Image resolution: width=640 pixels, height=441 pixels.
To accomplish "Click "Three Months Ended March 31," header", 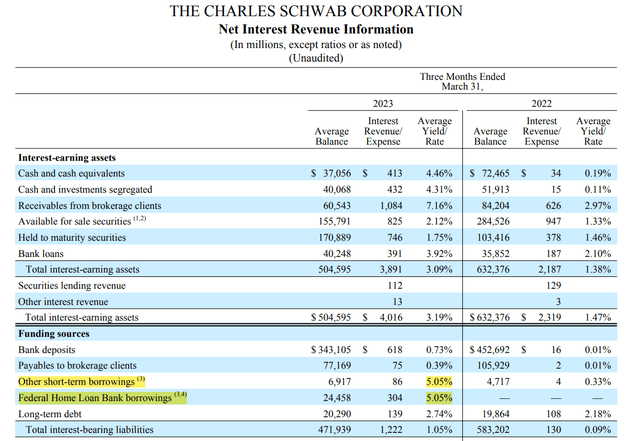I will tap(462, 82).
